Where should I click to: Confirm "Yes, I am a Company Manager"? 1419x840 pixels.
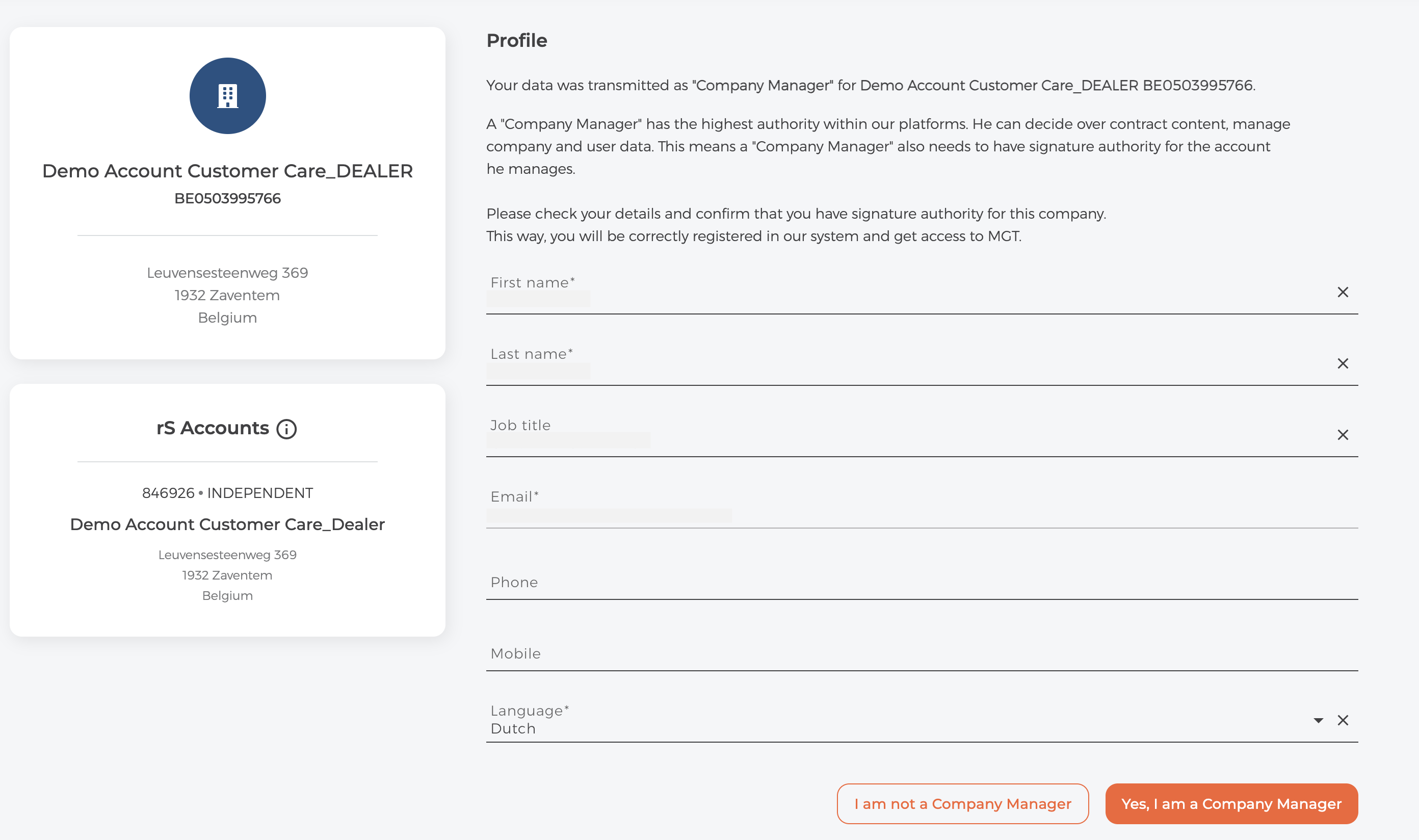click(x=1231, y=804)
